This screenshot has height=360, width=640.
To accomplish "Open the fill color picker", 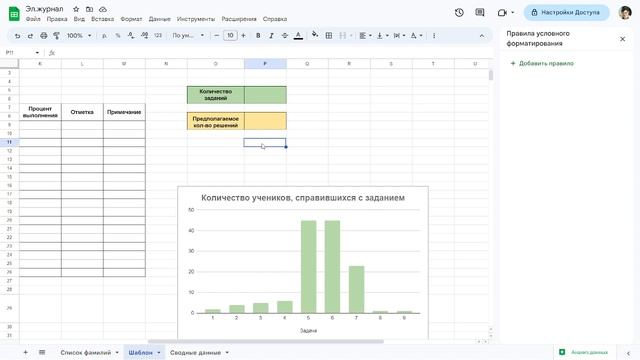I will click(x=315, y=35).
